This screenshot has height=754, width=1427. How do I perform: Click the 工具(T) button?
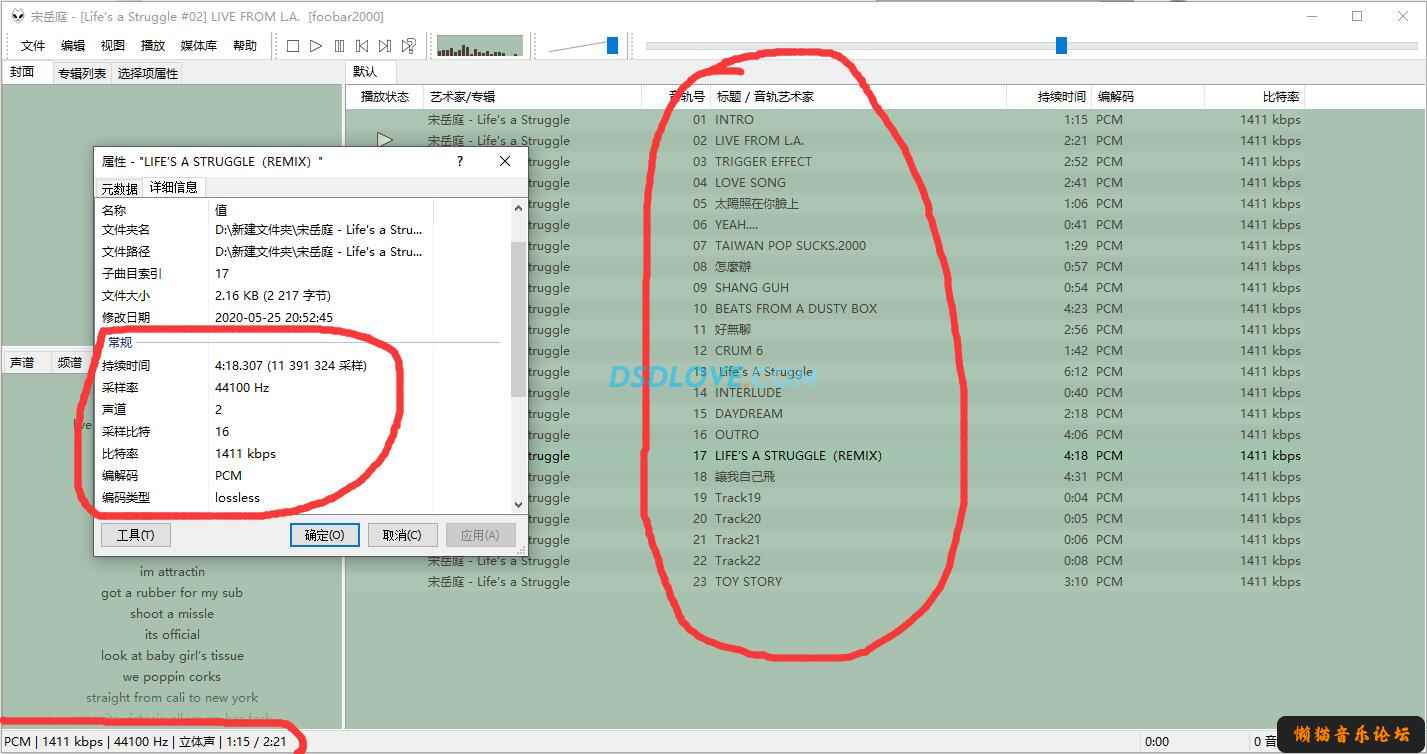pos(136,535)
